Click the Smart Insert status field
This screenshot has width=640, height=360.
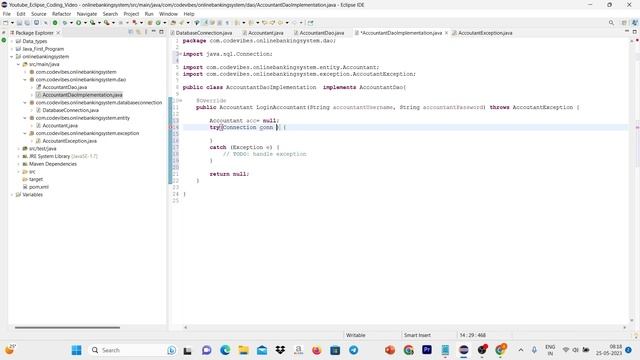(417, 335)
